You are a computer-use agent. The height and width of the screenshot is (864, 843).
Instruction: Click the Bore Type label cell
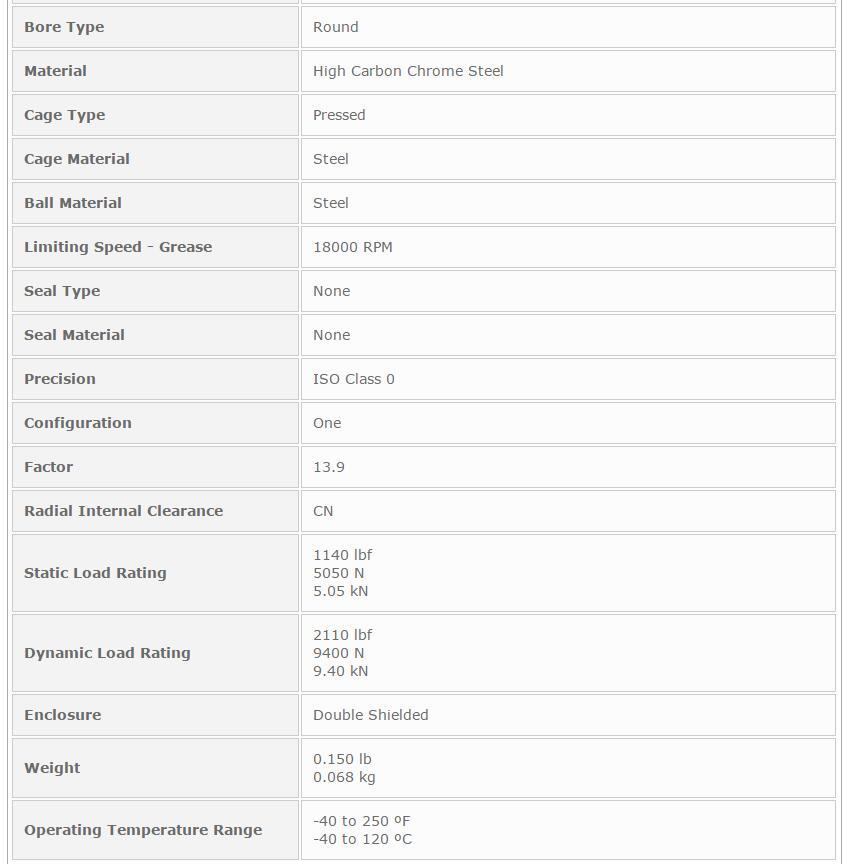click(x=155, y=27)
